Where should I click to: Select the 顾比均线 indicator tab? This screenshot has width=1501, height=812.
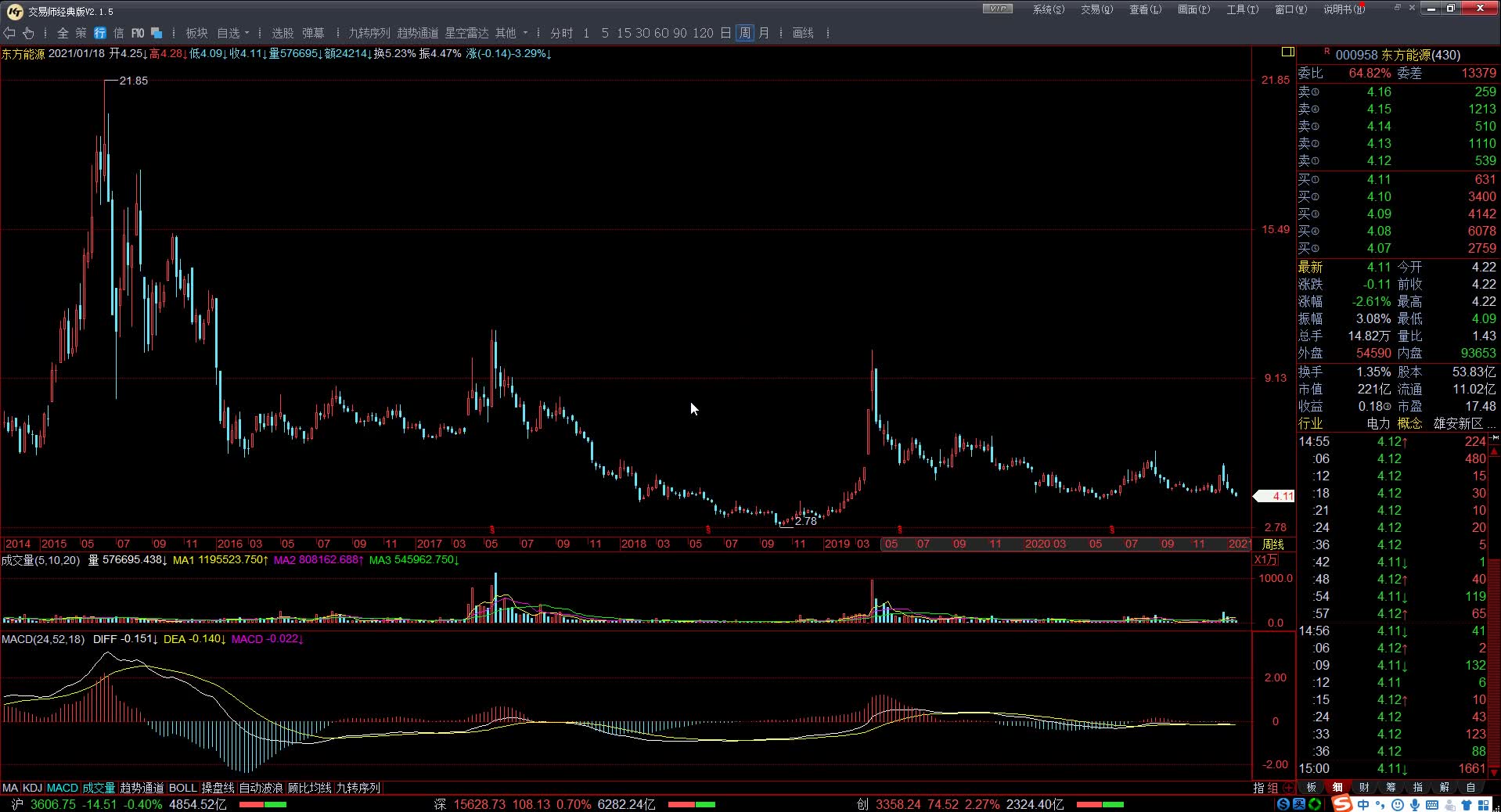point(309,788)
